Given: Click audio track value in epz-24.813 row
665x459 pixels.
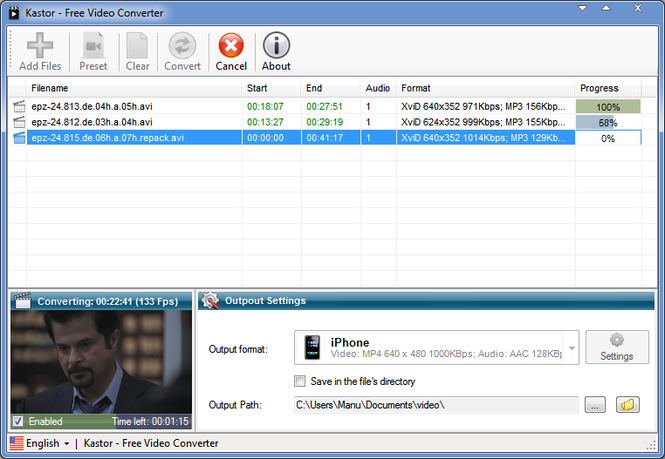Looking at the screenshot, I should tap(368, 106).
